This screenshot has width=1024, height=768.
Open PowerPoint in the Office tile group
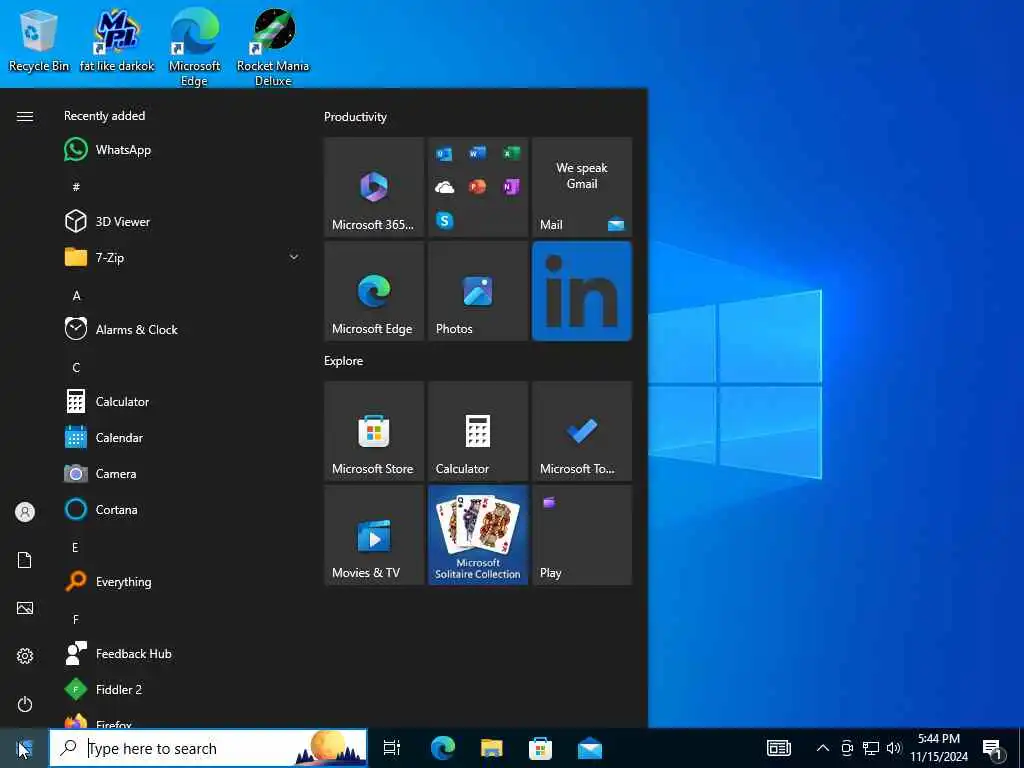click(x=478, y=187)
